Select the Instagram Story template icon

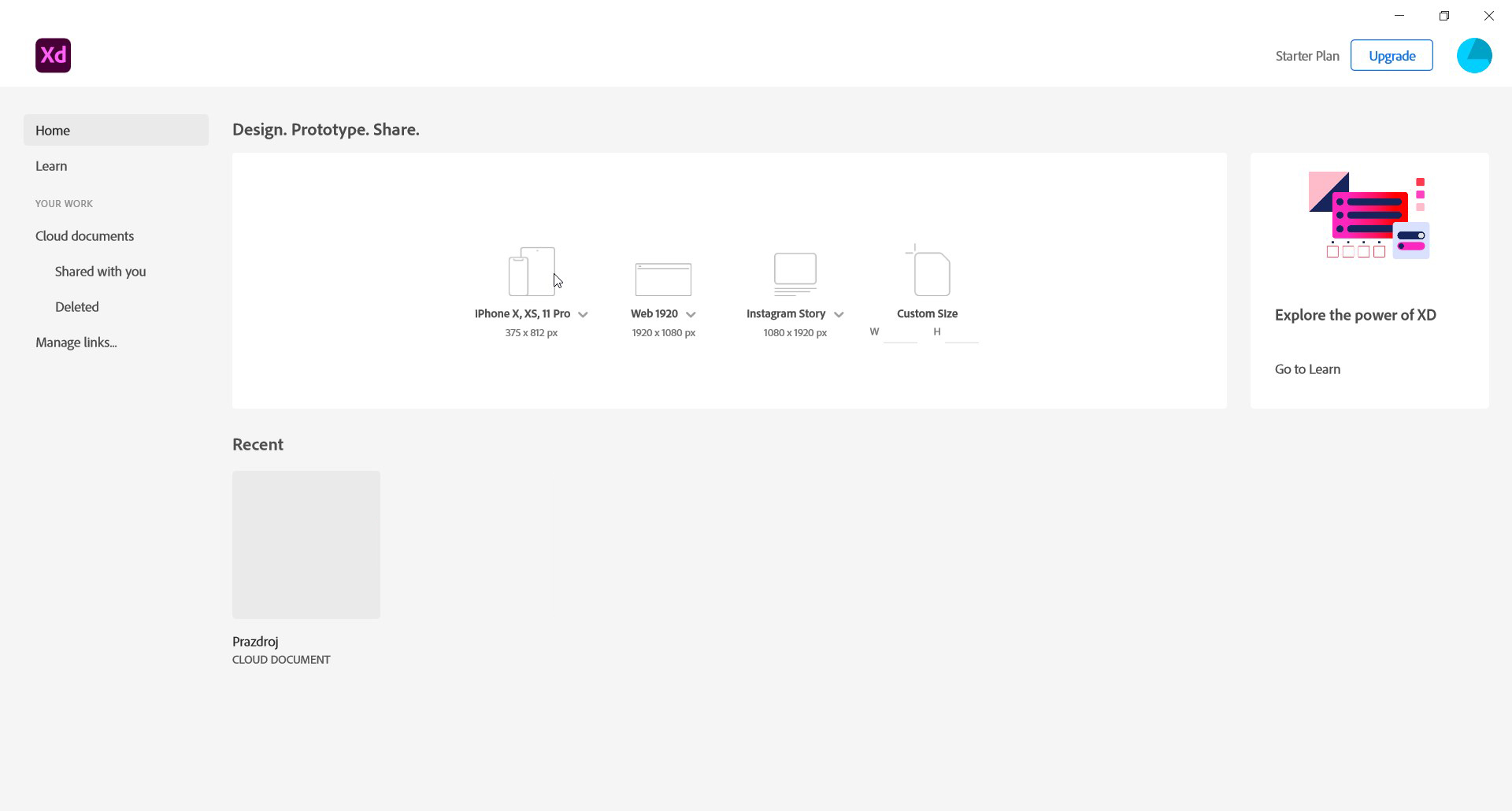tap(795, 273)
